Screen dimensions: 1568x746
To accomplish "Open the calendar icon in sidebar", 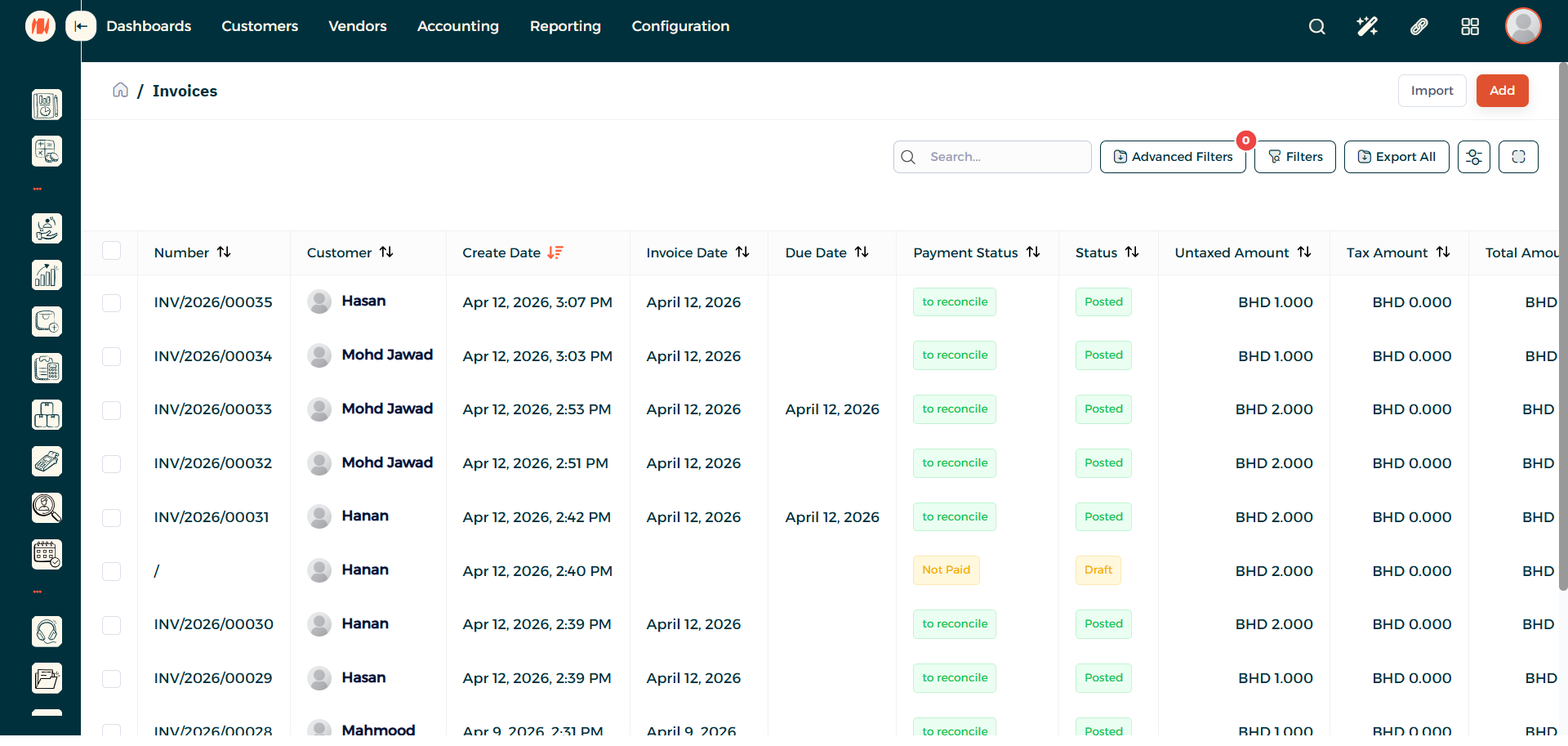I will [47, 555].
